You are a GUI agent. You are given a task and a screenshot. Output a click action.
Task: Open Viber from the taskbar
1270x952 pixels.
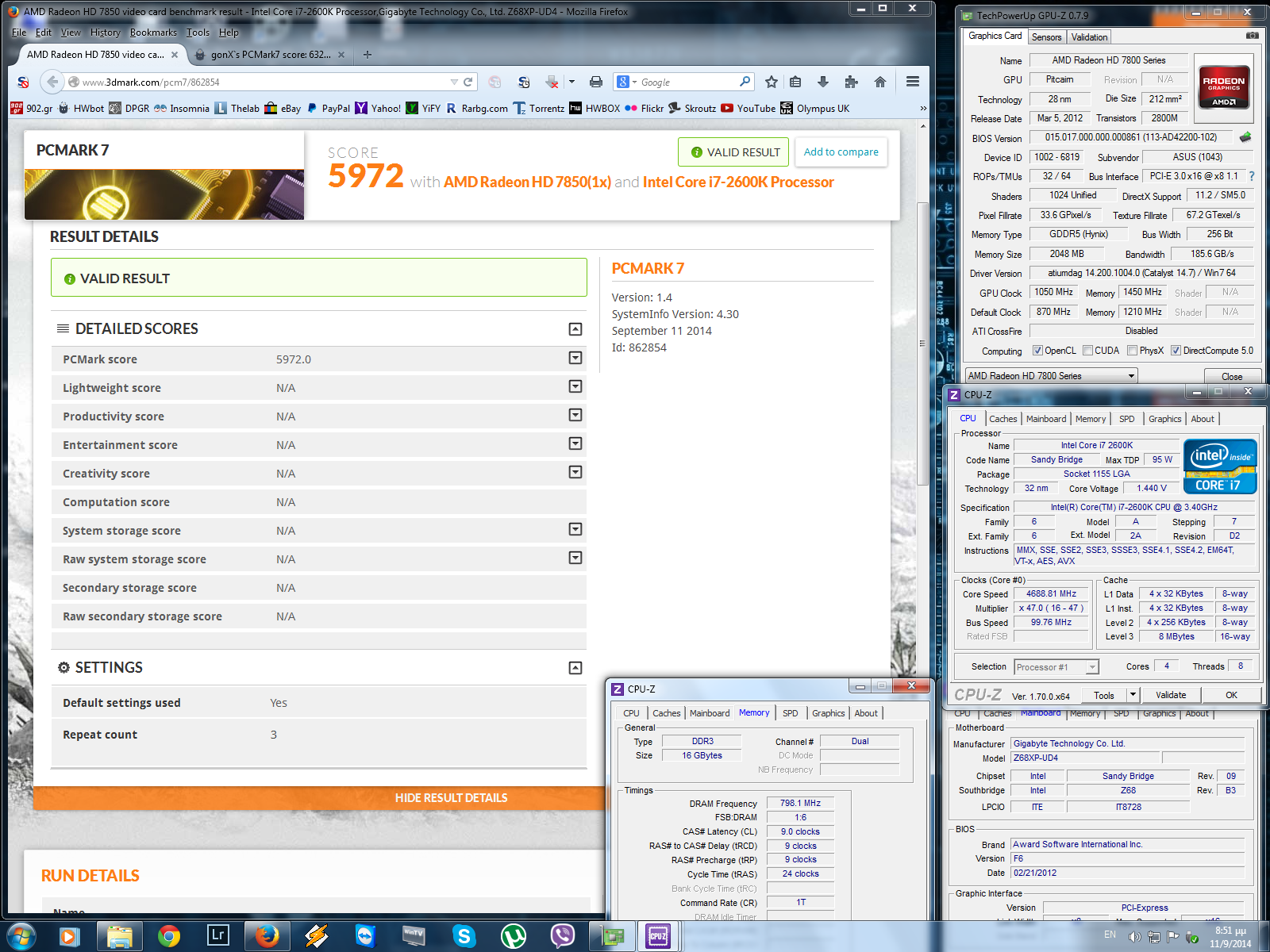[x=563, y=936]
